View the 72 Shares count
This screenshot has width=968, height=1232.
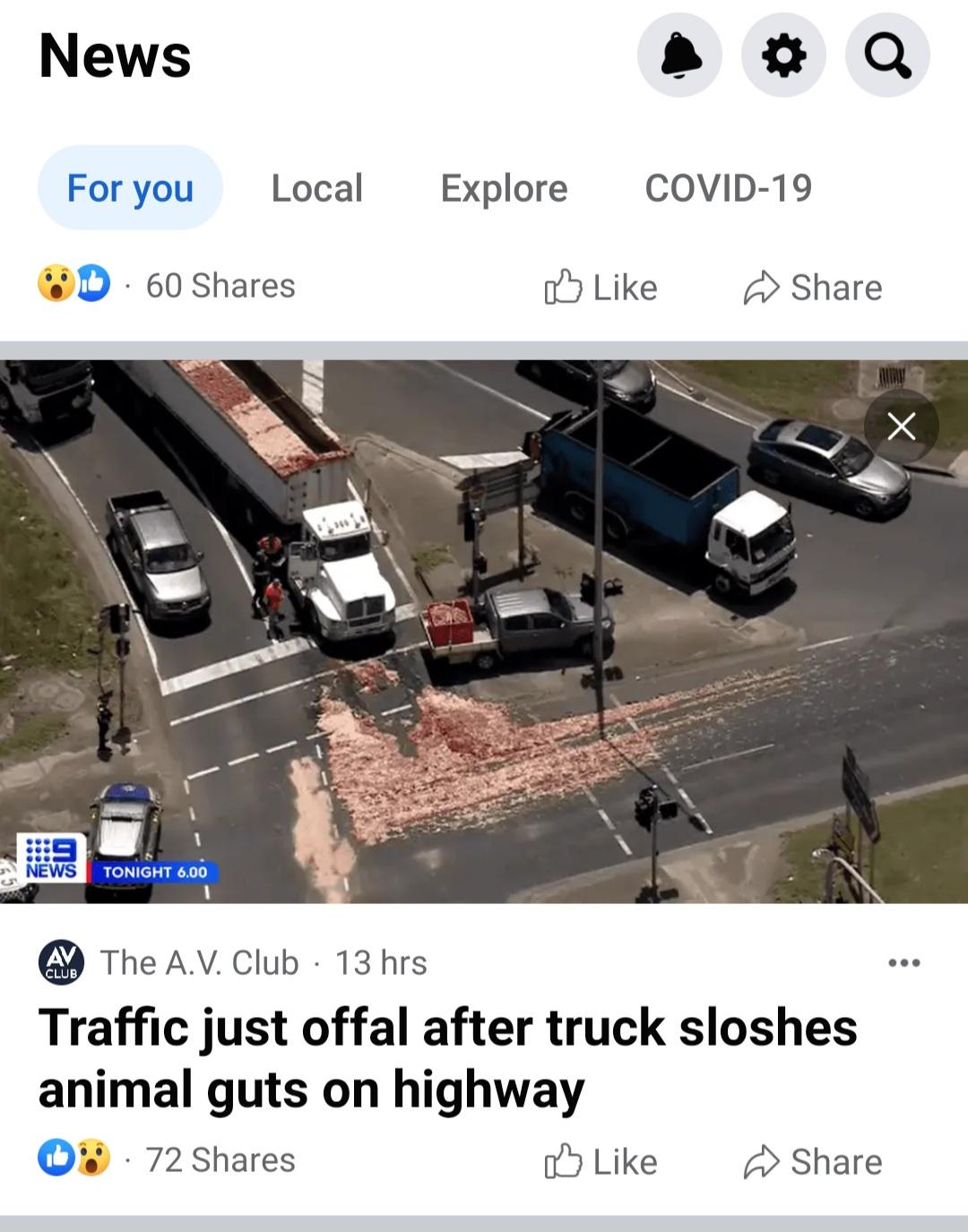pyautogui.click(x=220, y=1159)
